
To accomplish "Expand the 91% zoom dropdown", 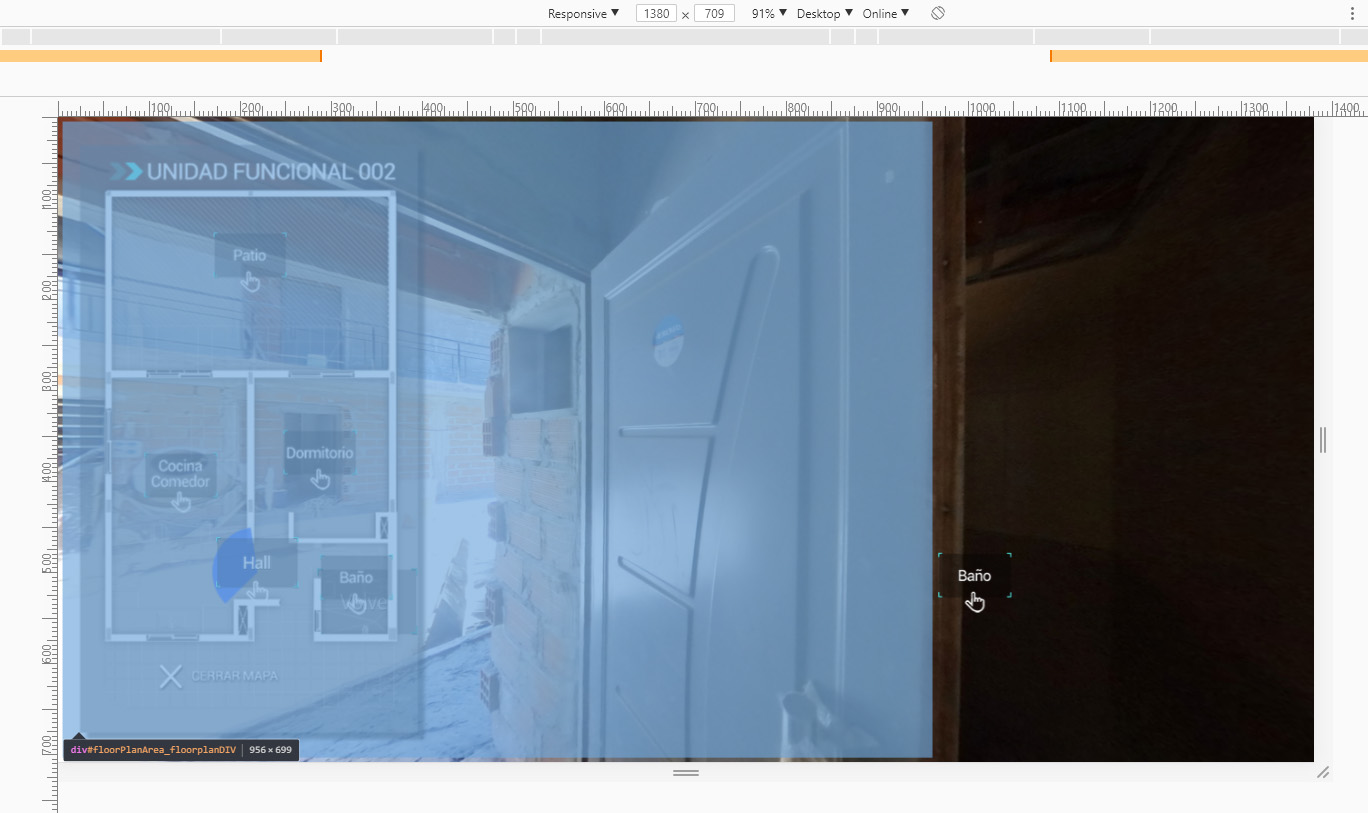I will pyautogui.click(x=769, y=13).
